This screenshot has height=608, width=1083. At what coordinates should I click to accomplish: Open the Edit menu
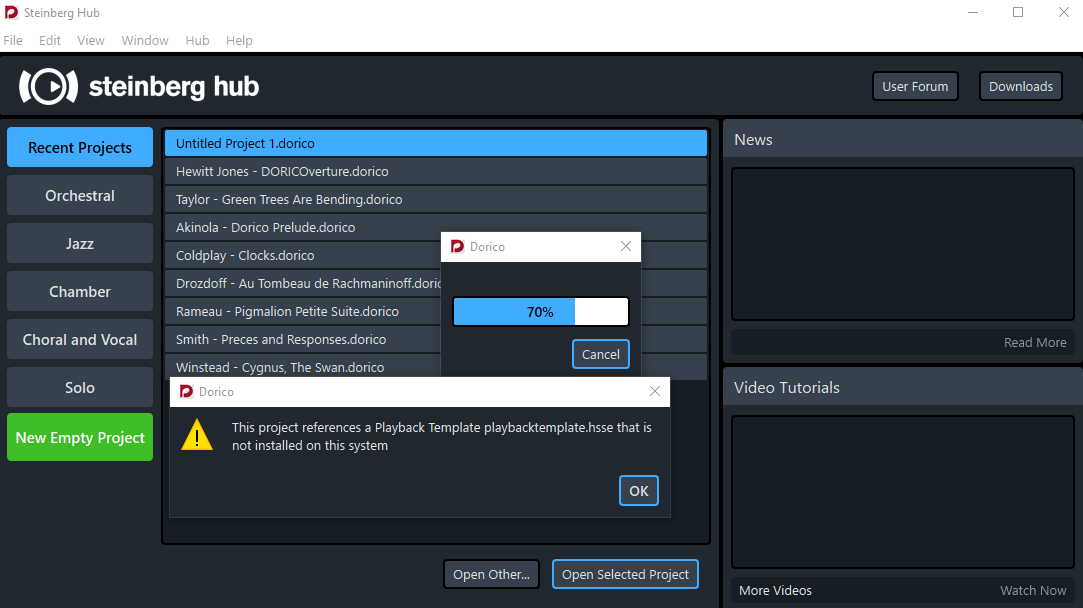point(50,41)
